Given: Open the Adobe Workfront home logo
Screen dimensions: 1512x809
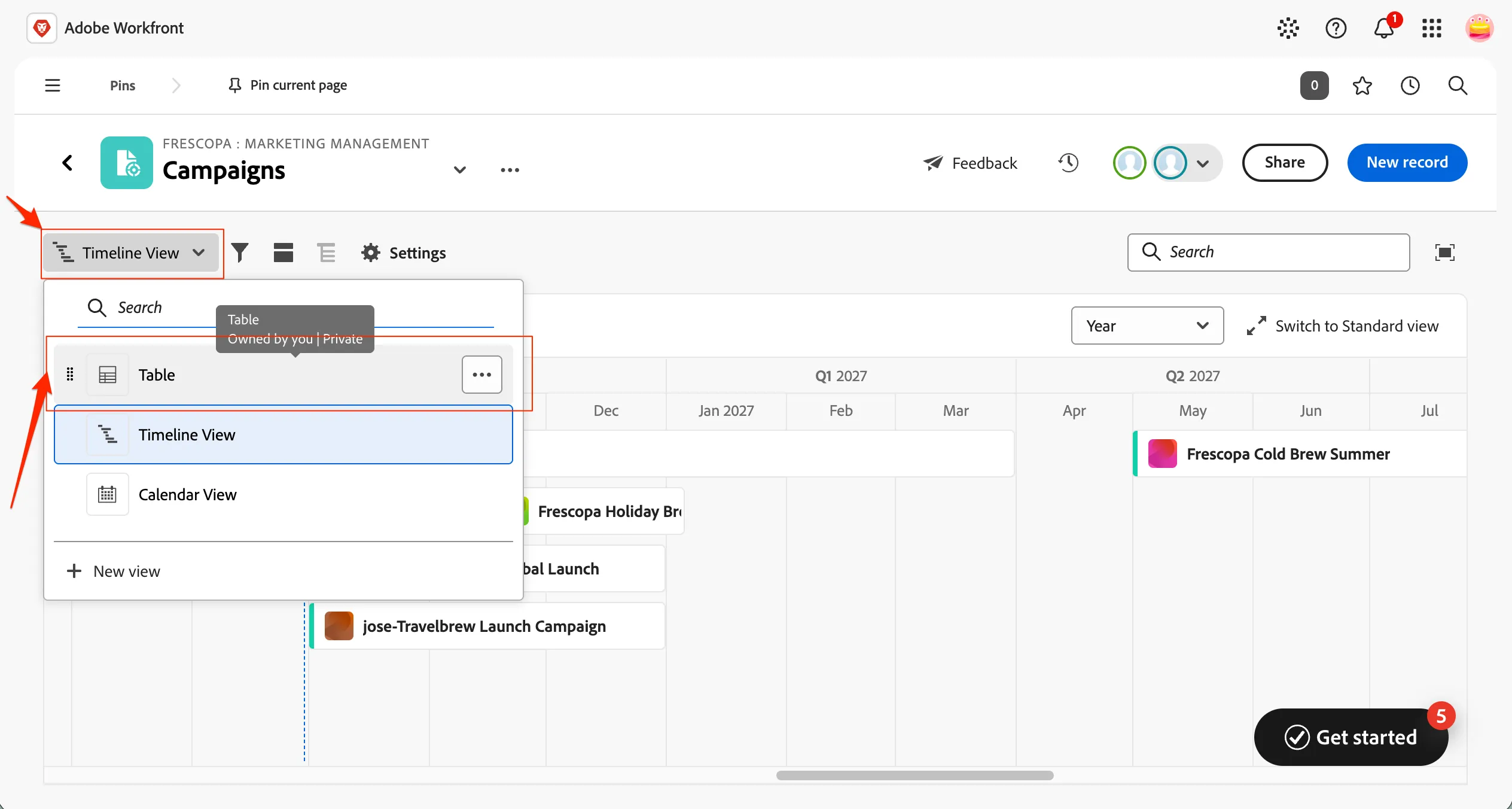Looking at the screenshot, I should (42, 28).
